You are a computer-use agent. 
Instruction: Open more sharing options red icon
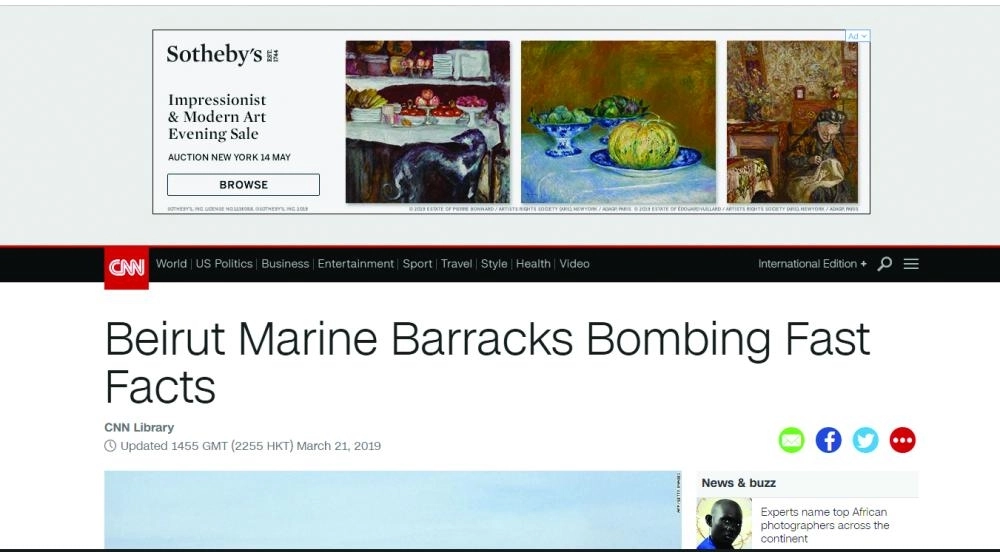click(902, 440)
